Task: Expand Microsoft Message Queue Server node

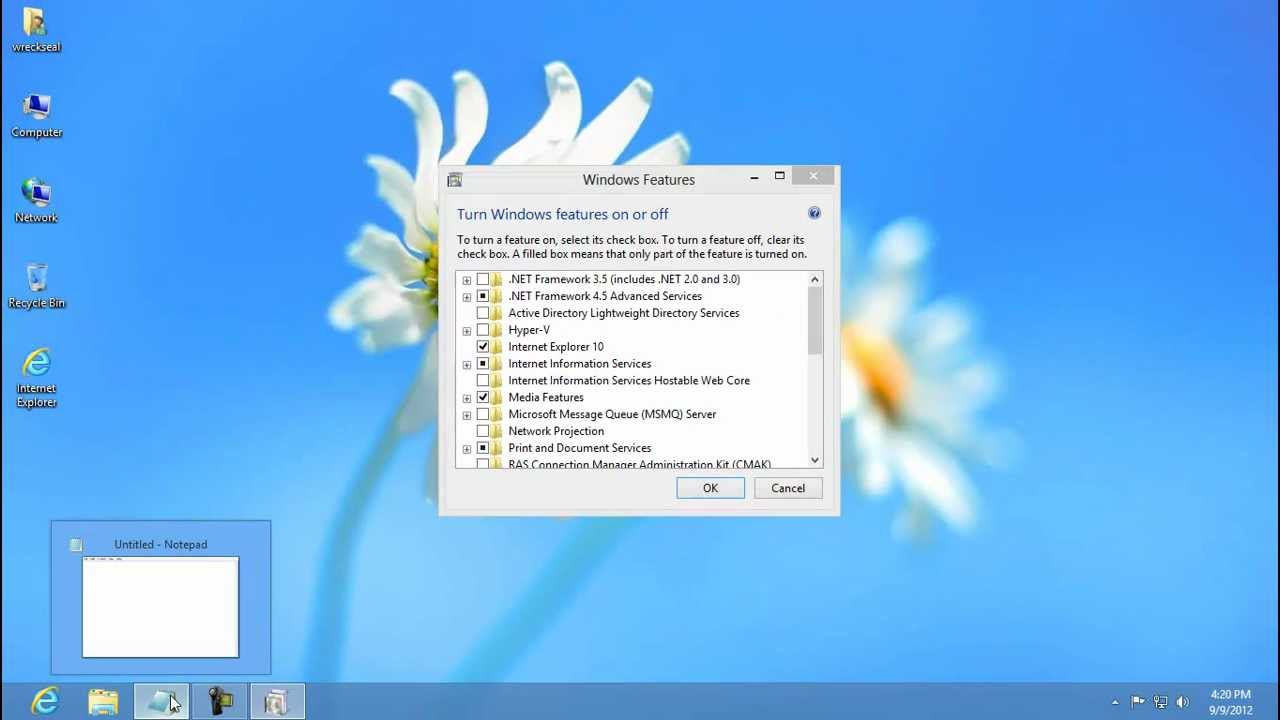Action: click(467, 415)
